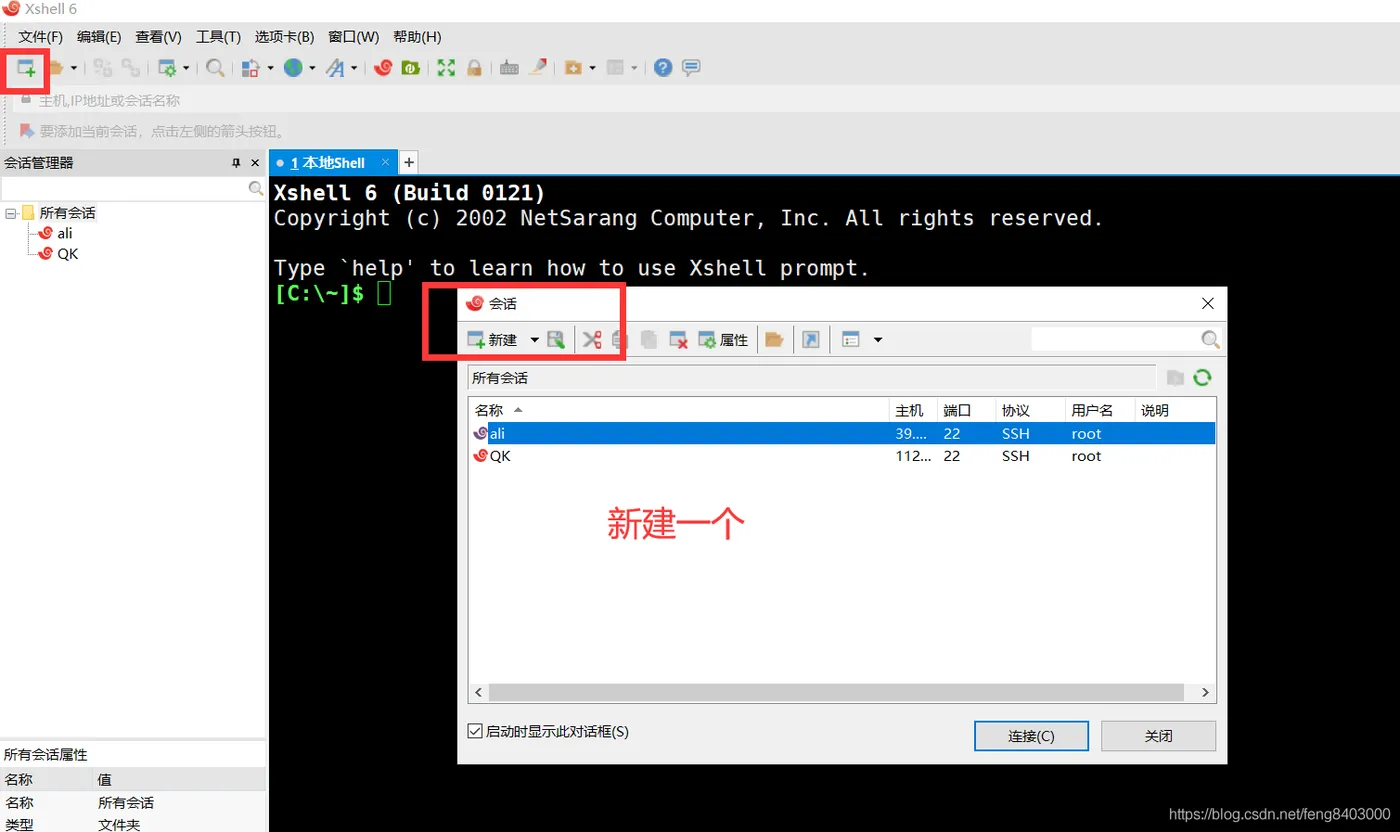Screen dimensions: 1400x832
Task: Sort by the 主机 column header
Action: tap(913, 410)
